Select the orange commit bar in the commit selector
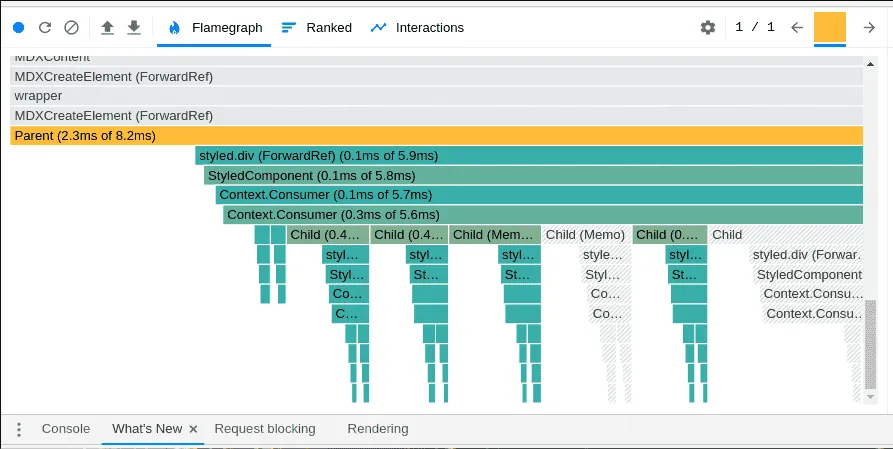The height and width of the screenshot is (449, 893). point(830,27)
